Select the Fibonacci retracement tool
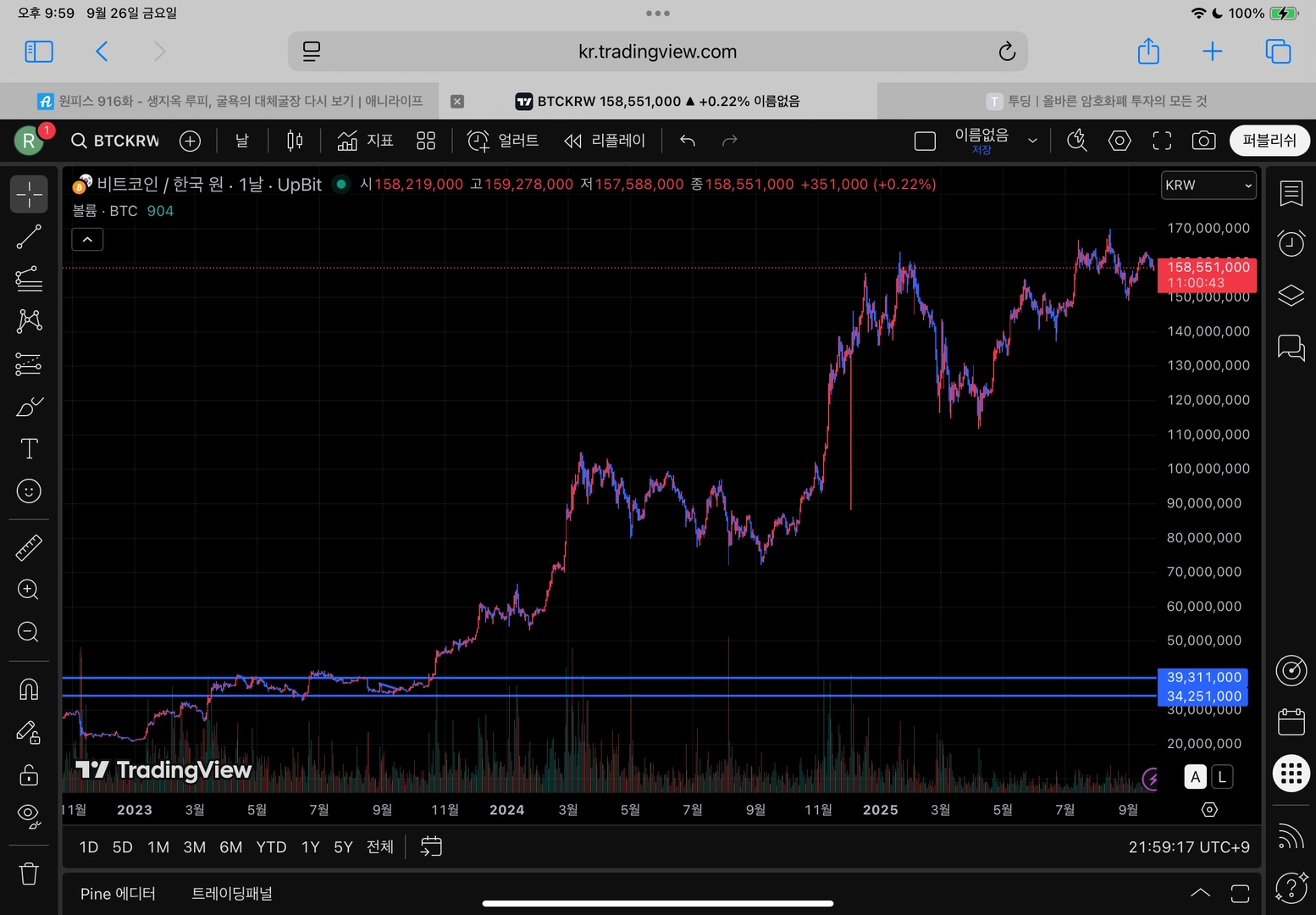The width and height of the screenshot is (1316, 915). 29,279
